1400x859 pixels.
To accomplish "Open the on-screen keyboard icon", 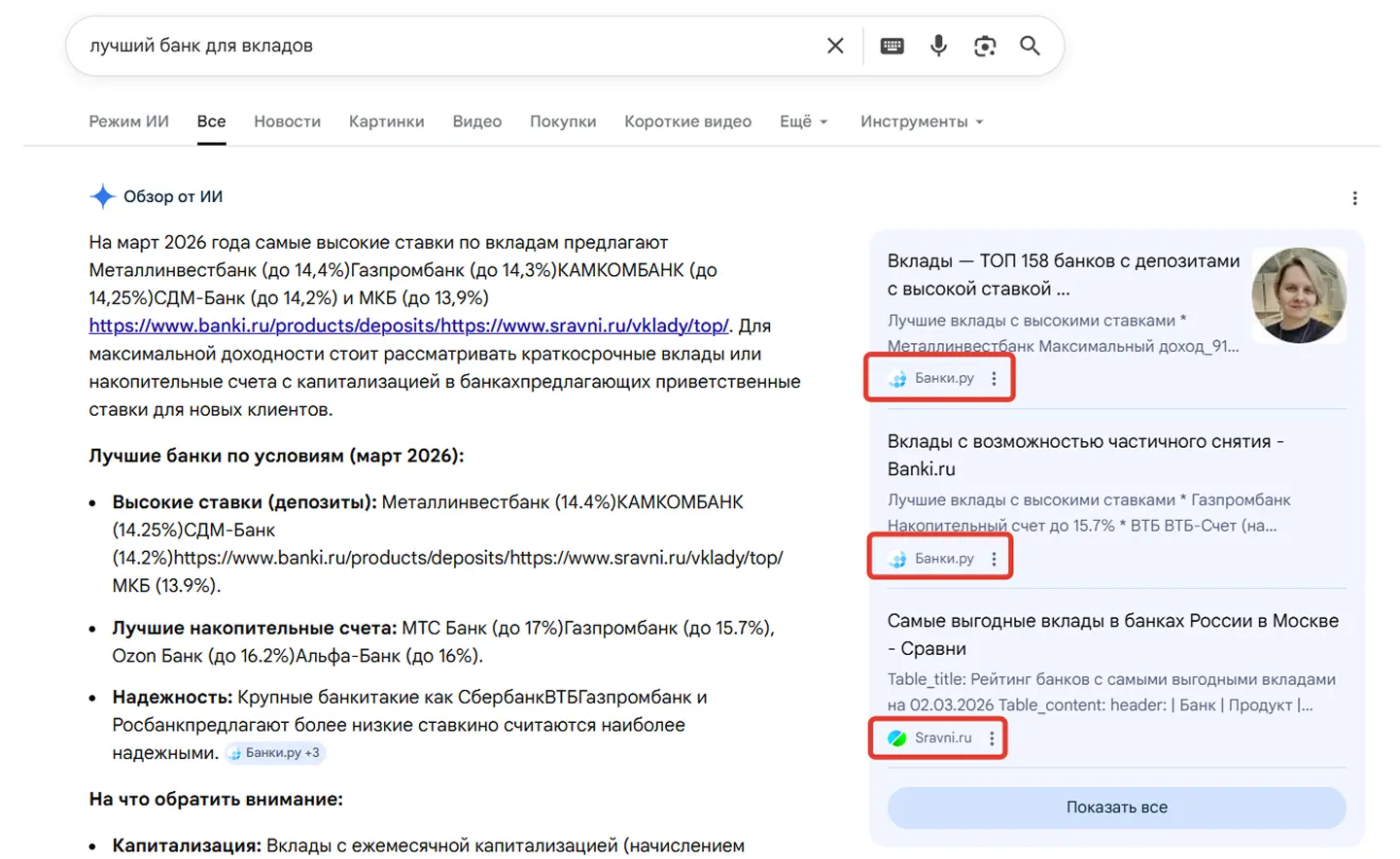I will tap(892, 46).
